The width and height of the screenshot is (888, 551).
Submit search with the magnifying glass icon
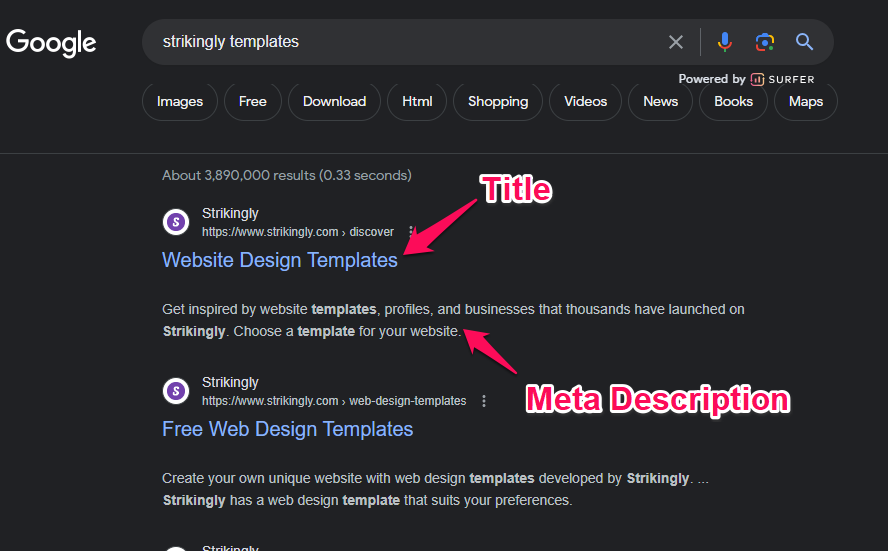[x=804, y=42]
